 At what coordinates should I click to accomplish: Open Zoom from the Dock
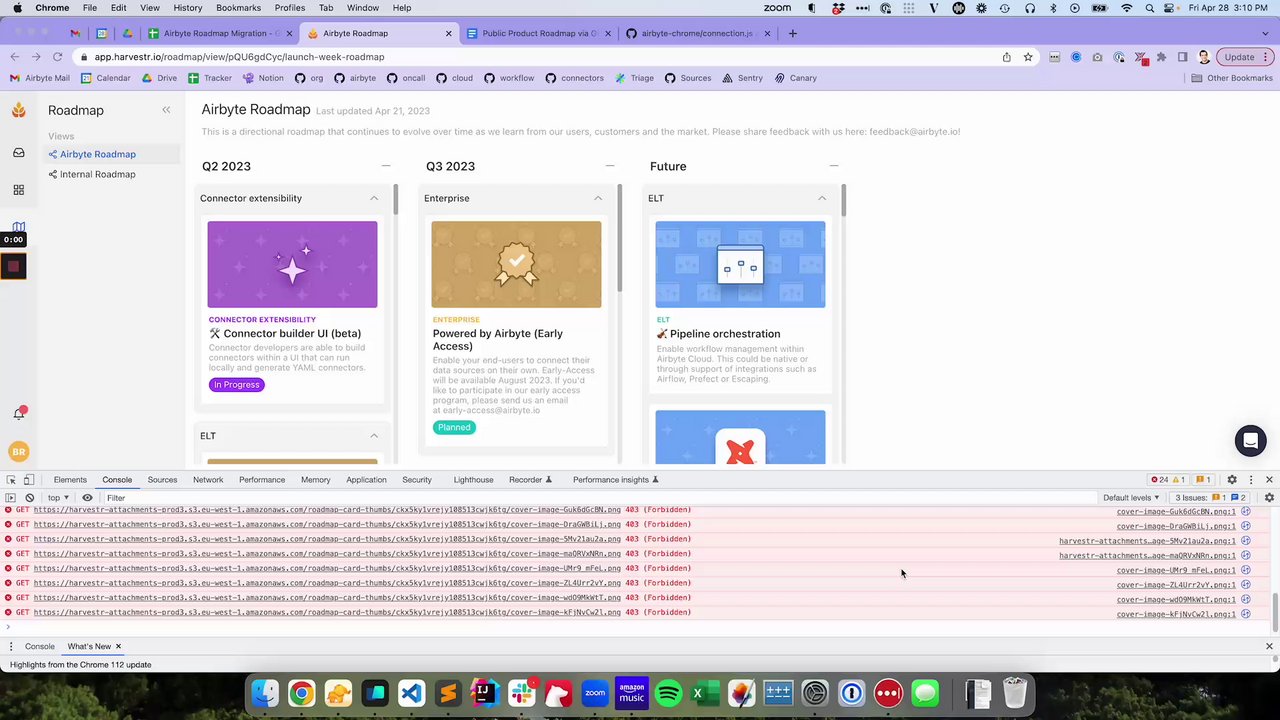click(x=595, y=693)
